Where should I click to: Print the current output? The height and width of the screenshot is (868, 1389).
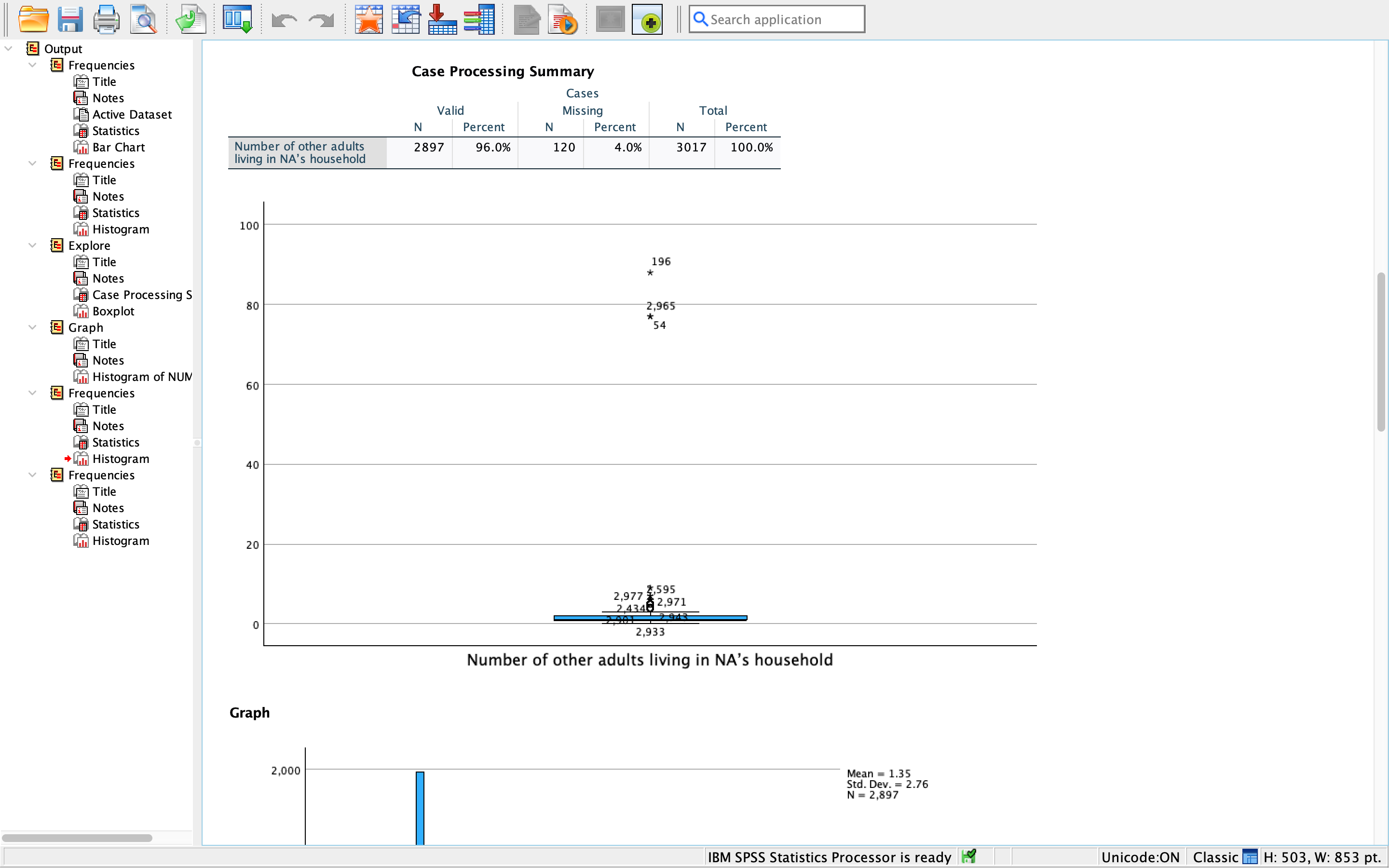[106, 19]
